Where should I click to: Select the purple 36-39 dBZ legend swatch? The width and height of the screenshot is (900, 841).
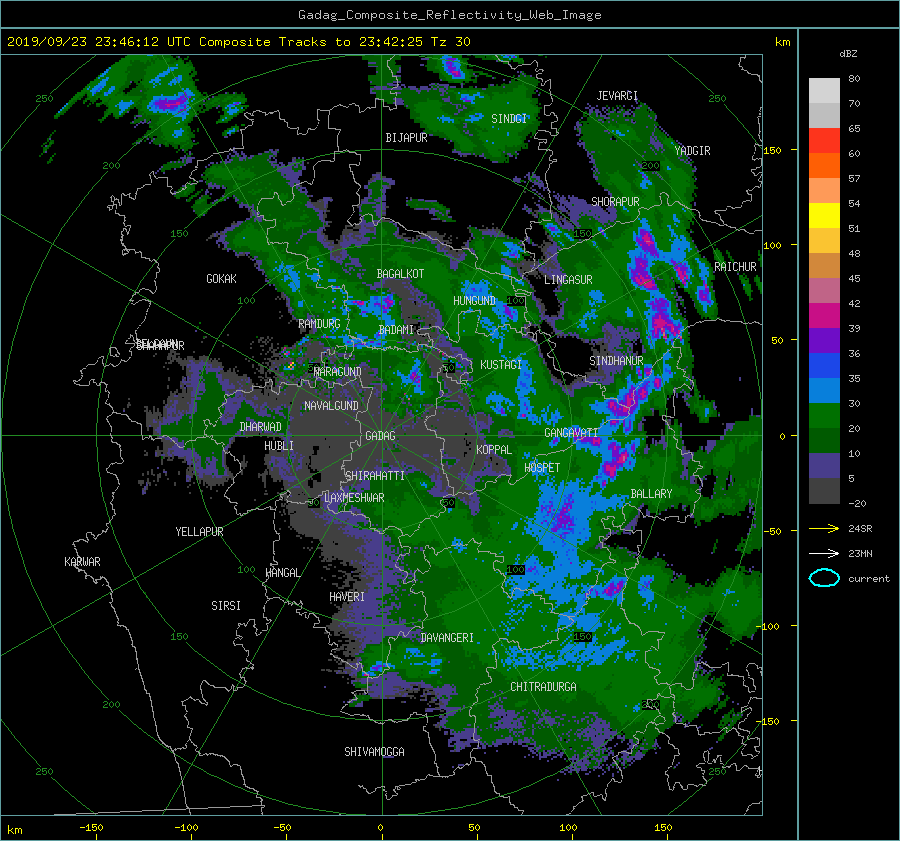(x=824, y=340)
